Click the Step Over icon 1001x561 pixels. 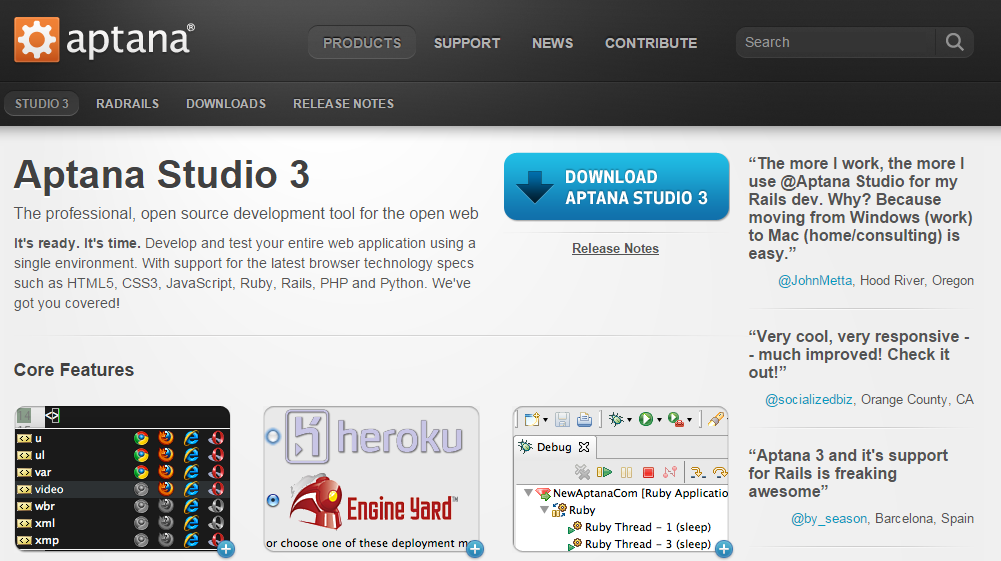point(720,472)
